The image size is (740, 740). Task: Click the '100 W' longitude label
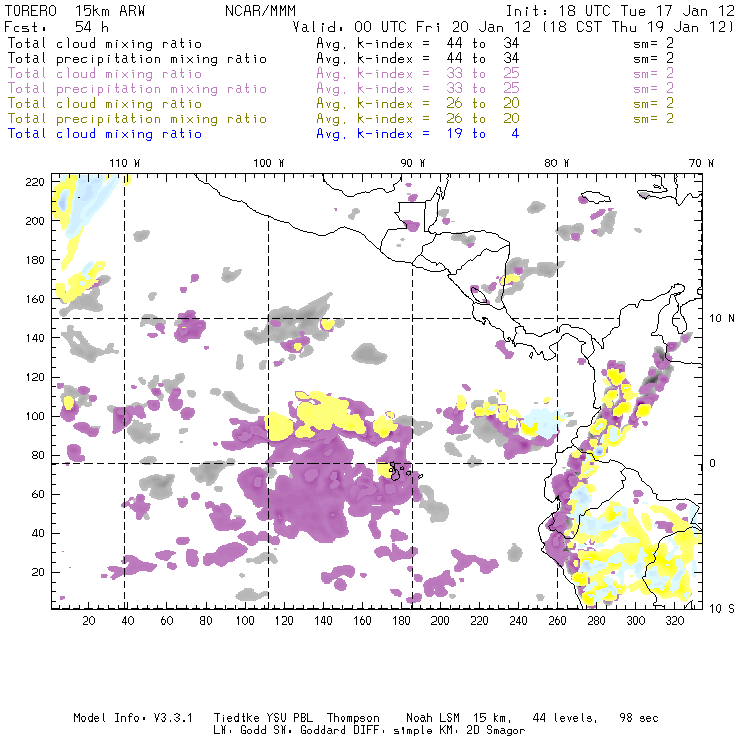tap(269, 163)
